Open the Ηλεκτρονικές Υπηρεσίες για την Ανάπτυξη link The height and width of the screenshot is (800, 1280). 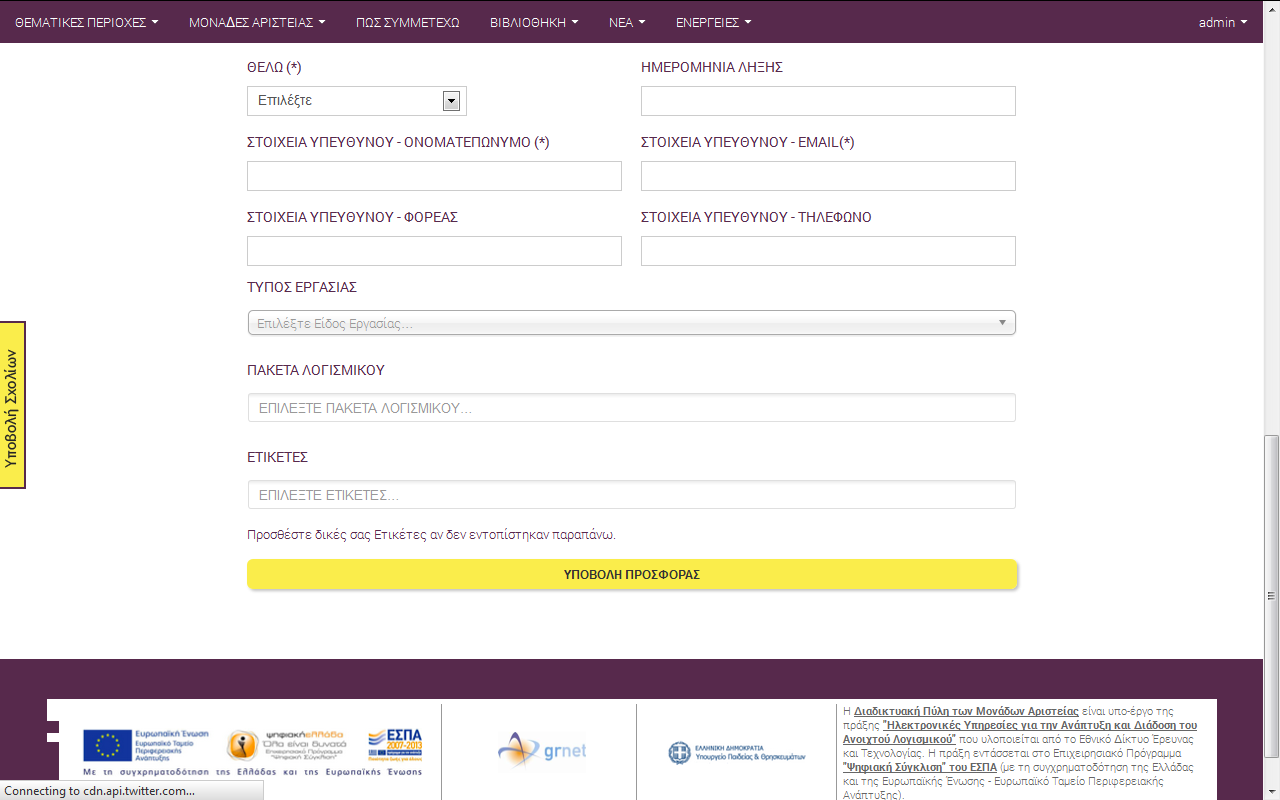1020,732
